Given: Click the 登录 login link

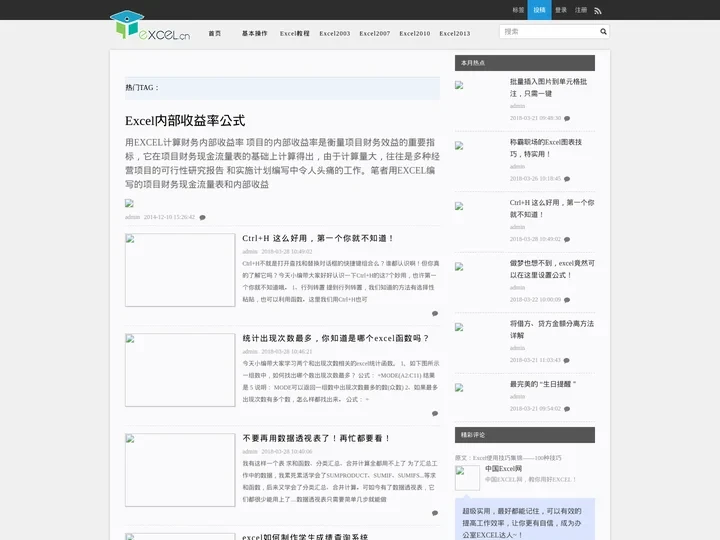Looking at the screenshot, I should (561, 10).
